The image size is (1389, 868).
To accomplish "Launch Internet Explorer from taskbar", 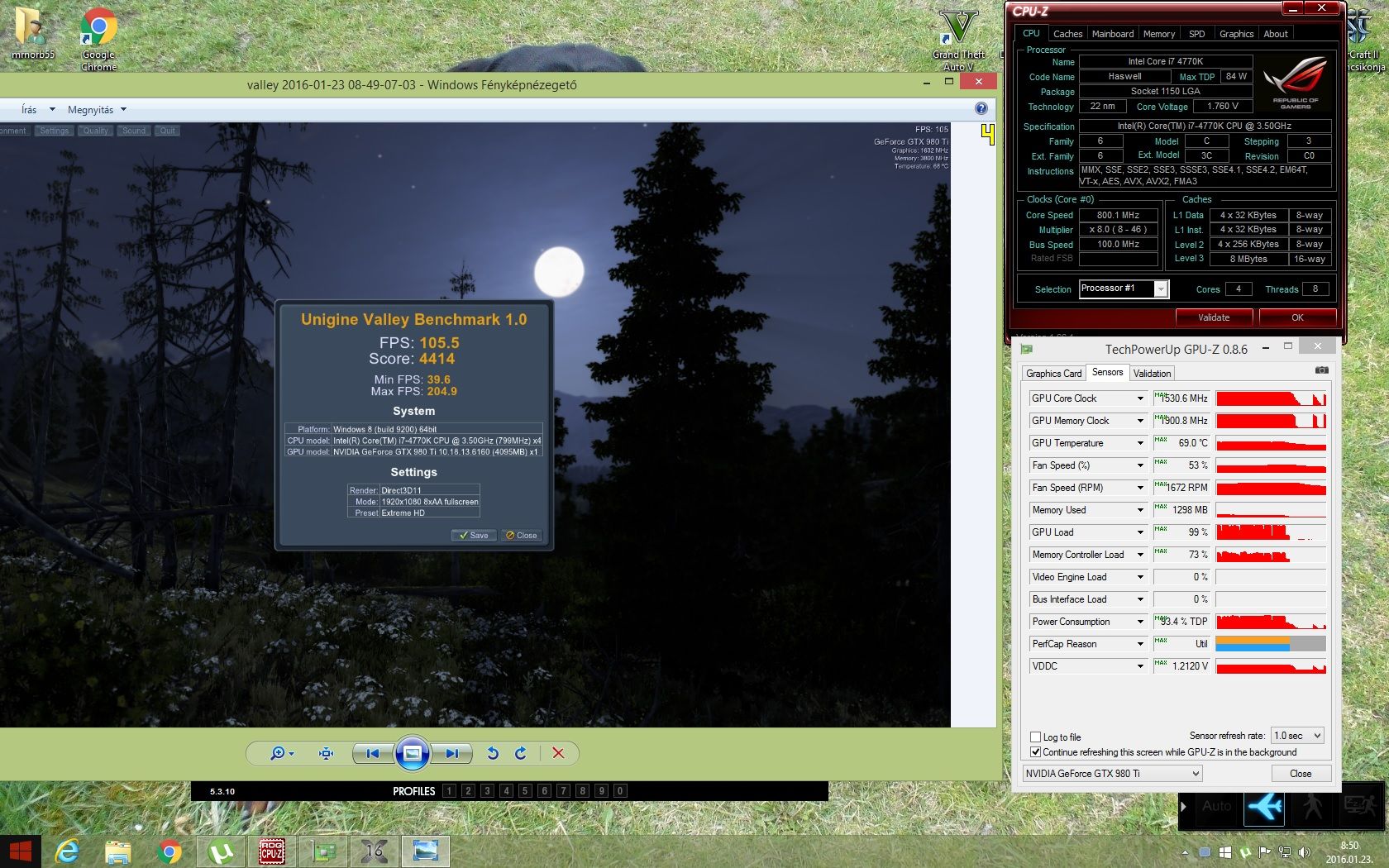I will click(x=67, y=851).
